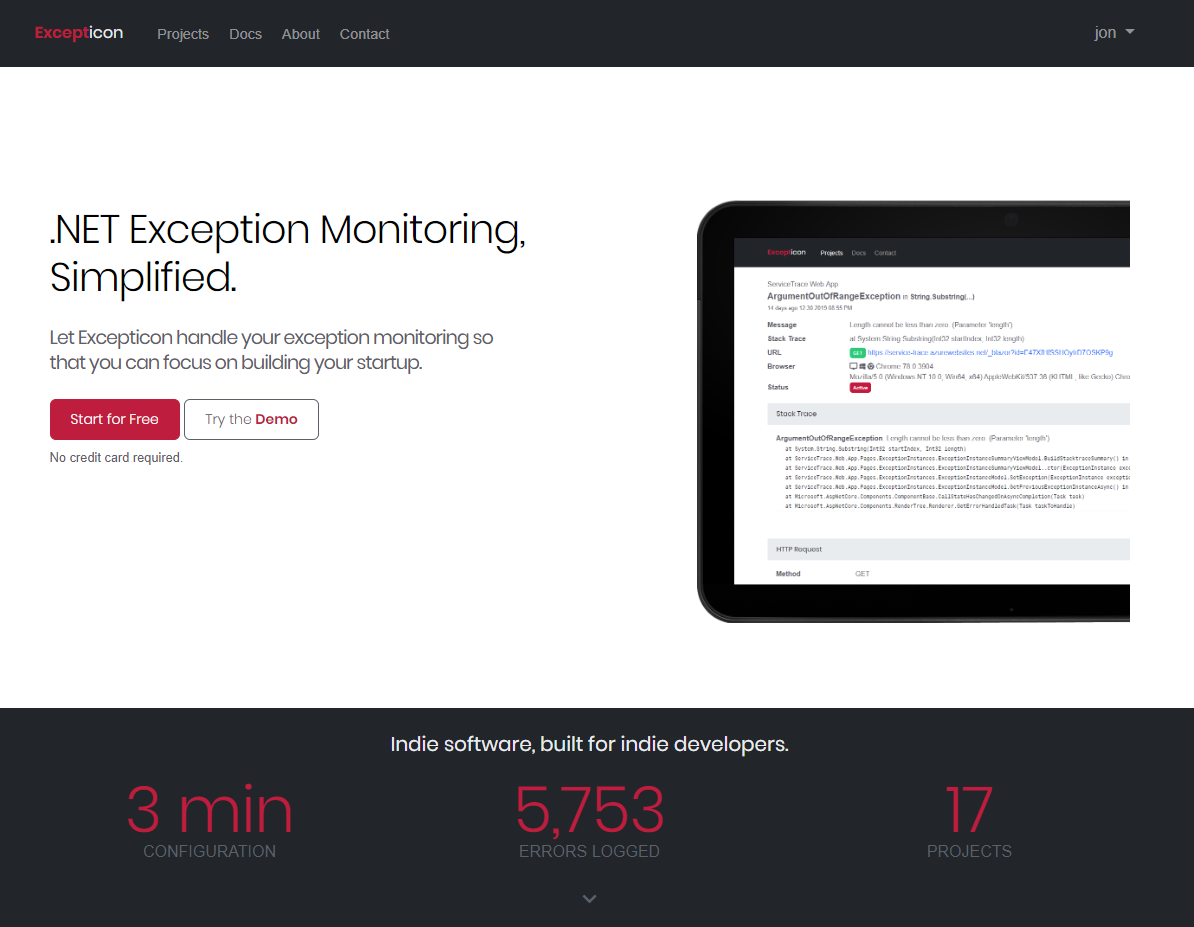Open the Contact nav item
This screenshot has height=927, width=1194.
click(364, 34)
